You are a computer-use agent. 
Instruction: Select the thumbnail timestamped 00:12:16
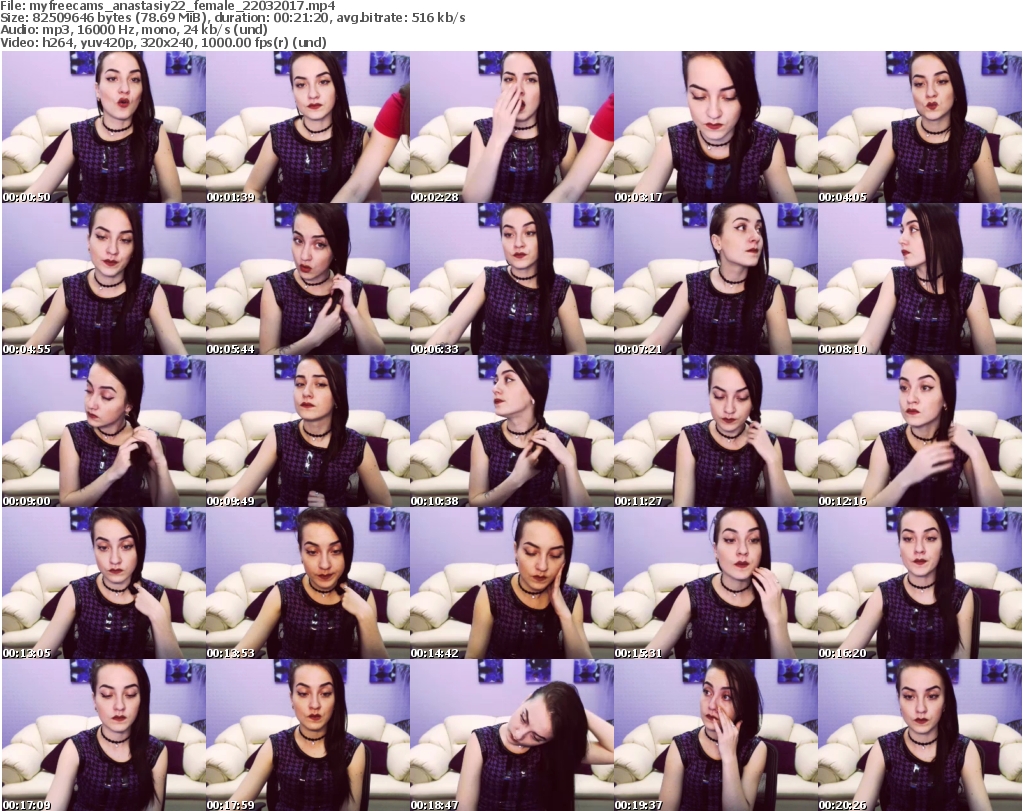click(x=920, y=432)
